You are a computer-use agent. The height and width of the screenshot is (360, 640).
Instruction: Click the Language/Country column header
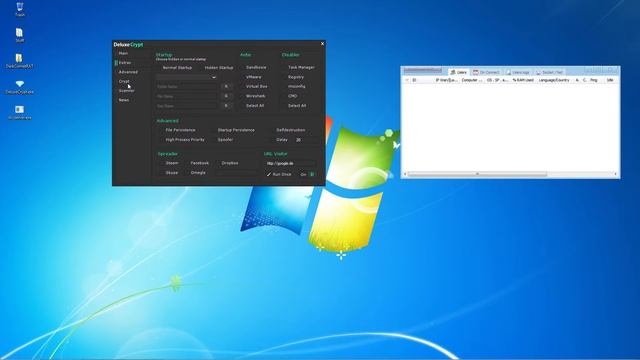tap(554, 80)
